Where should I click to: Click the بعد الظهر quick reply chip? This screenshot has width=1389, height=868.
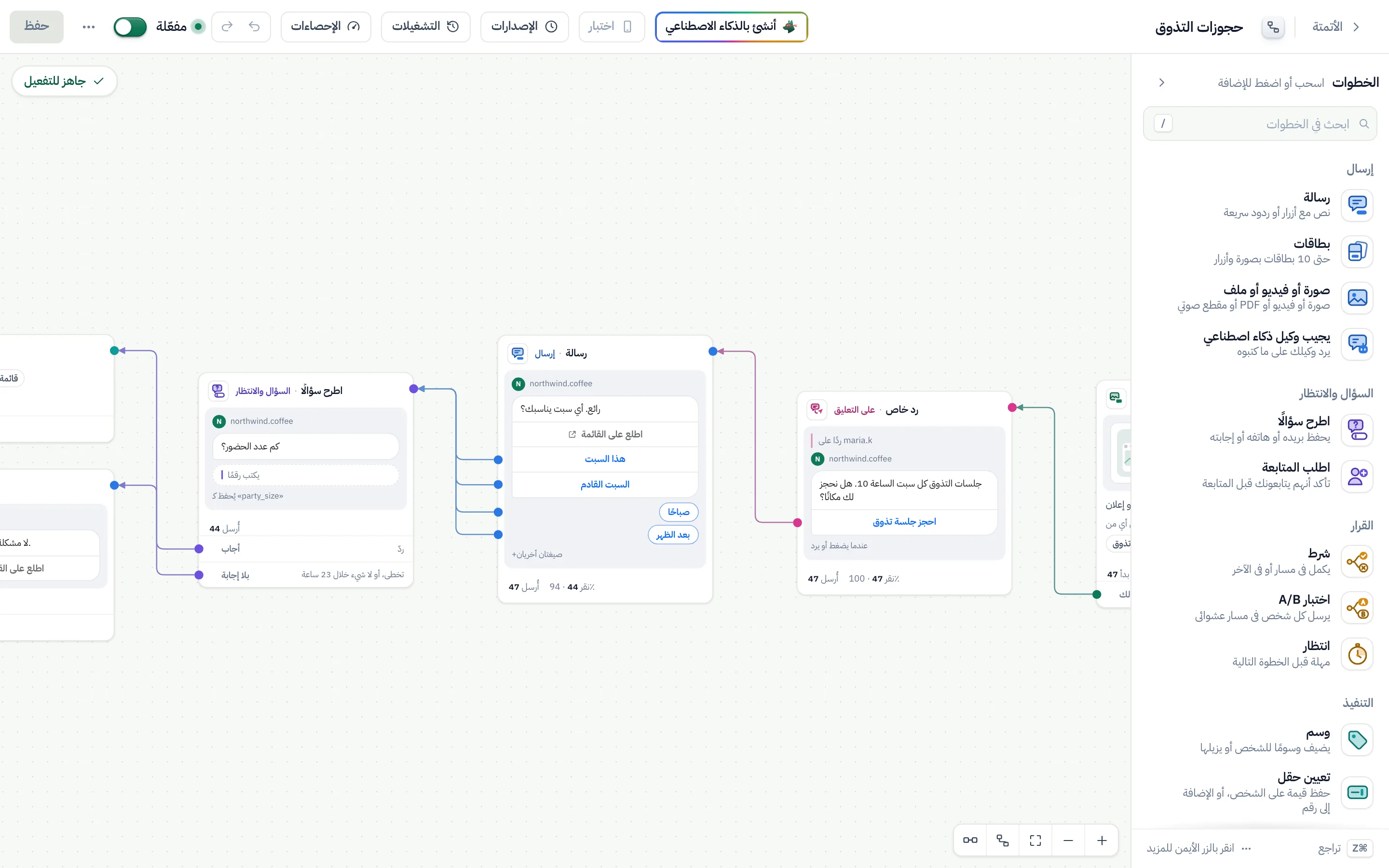coord(673,535)
